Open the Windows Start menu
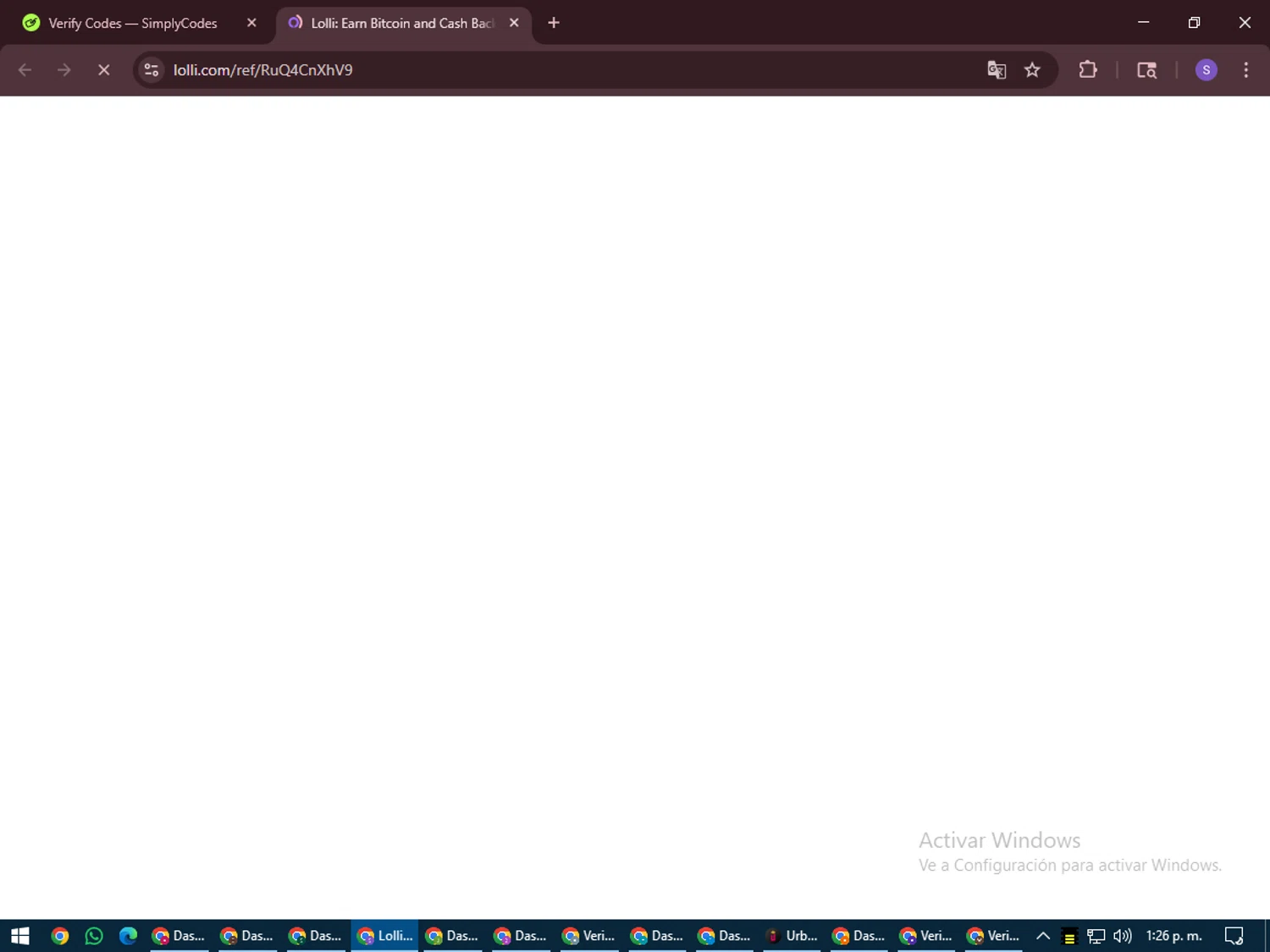 tap(20, 936)
